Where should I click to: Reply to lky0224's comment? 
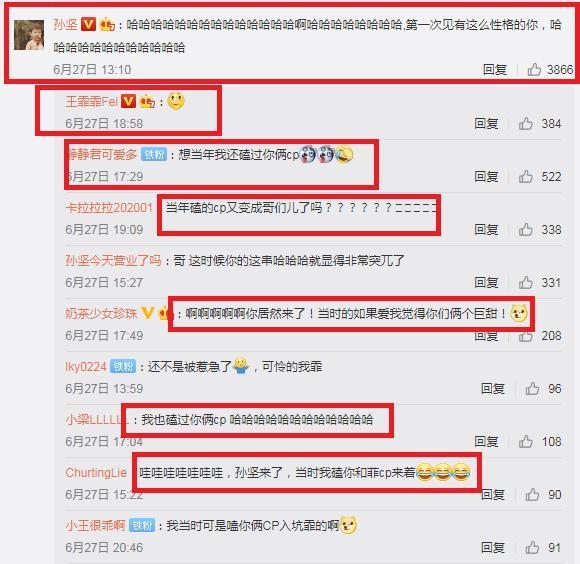coord(493,389)
